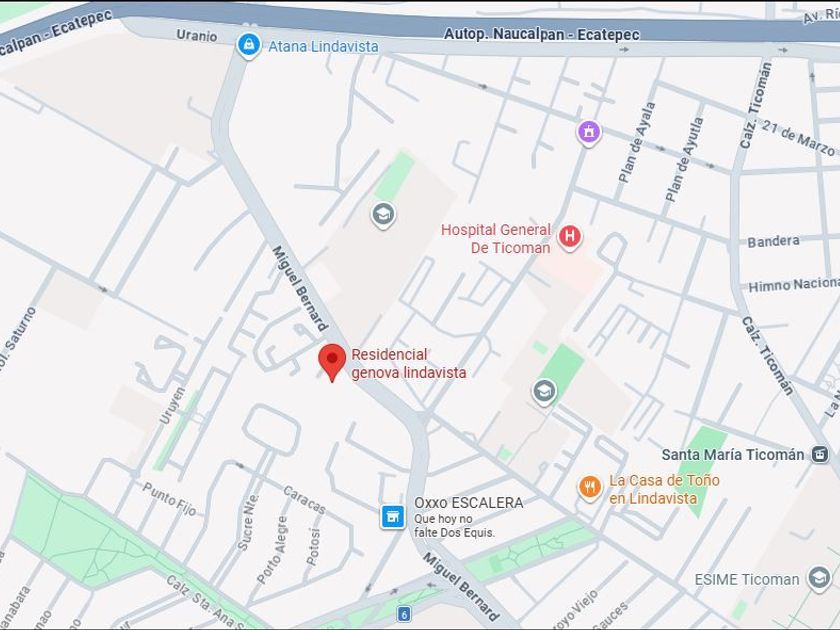Select the Santa María Ticomán station label
This screenshot has width=840, height=630.
733,455
